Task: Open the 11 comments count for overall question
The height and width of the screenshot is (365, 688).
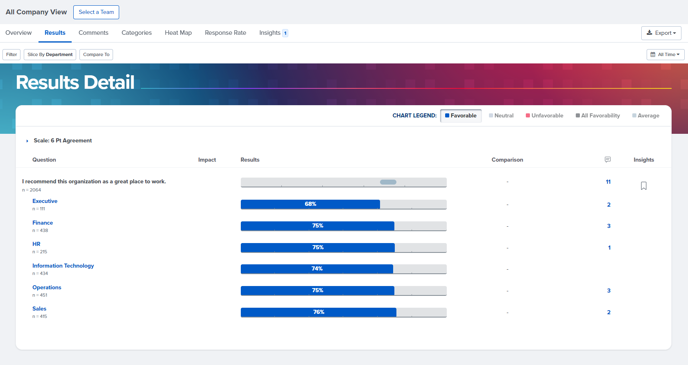Action: pos(608,182)
